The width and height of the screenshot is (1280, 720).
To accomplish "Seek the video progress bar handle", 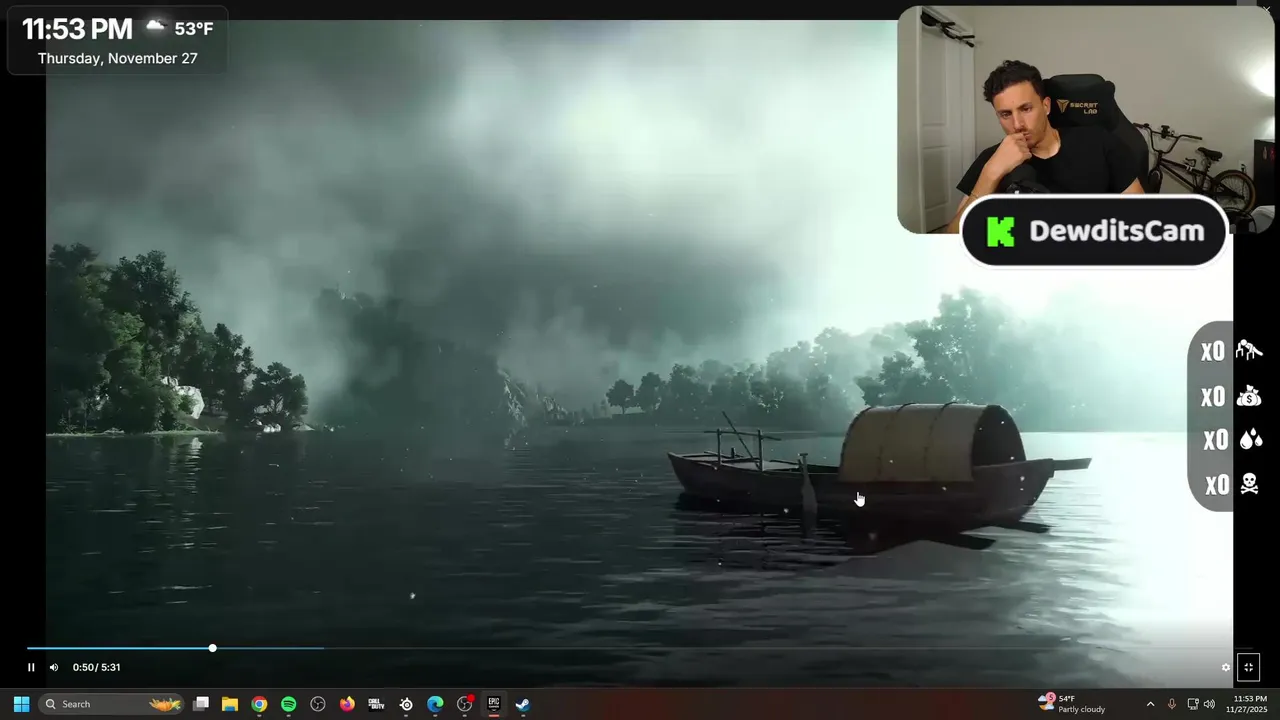I will (212, 648).
